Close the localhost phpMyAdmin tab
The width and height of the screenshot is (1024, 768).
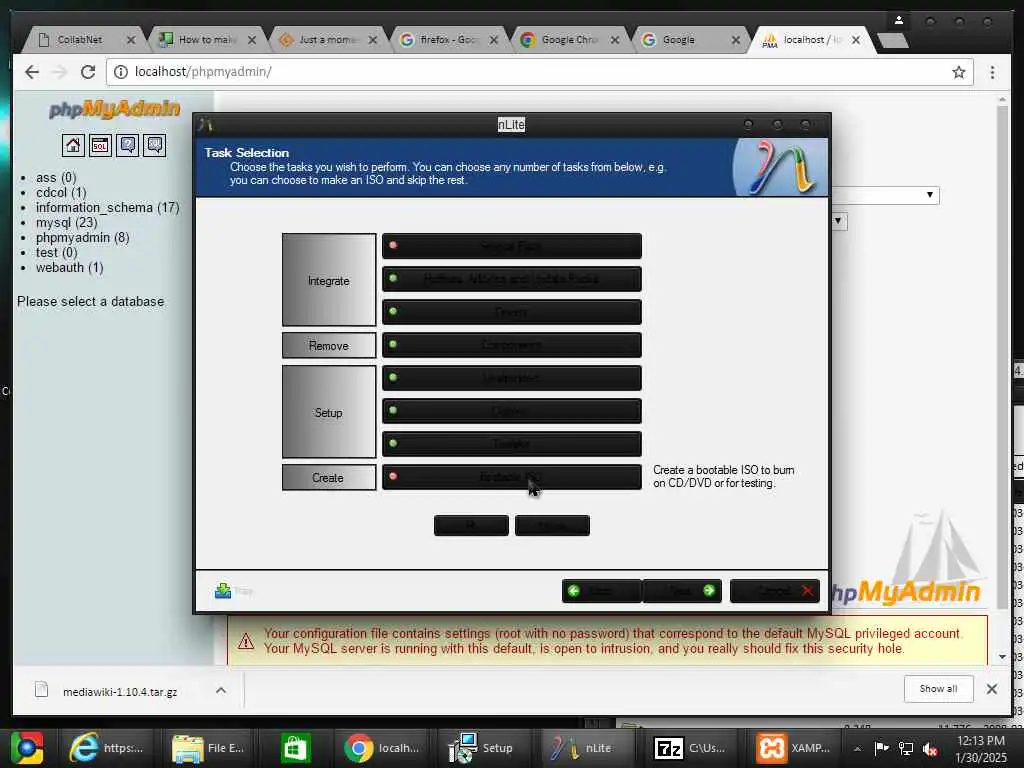pyautogui.click(x=856, y=40)
